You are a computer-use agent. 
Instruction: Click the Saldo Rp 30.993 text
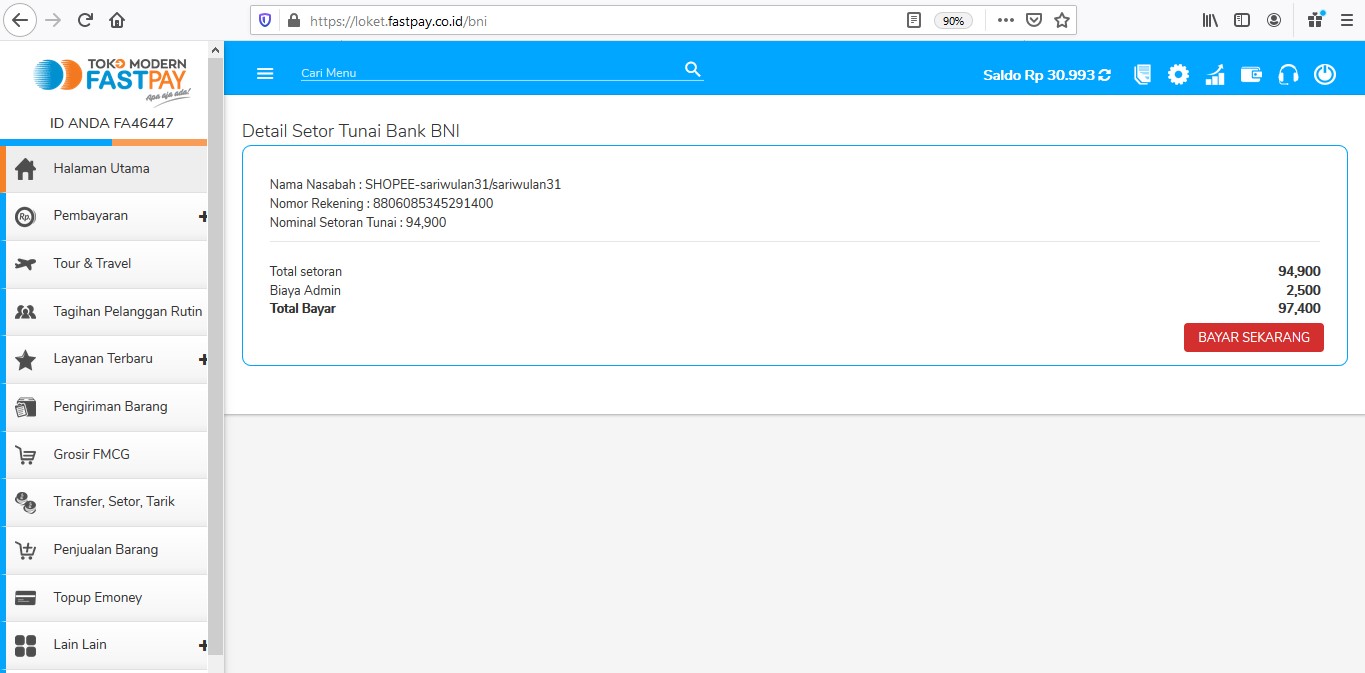(1039, 75)
